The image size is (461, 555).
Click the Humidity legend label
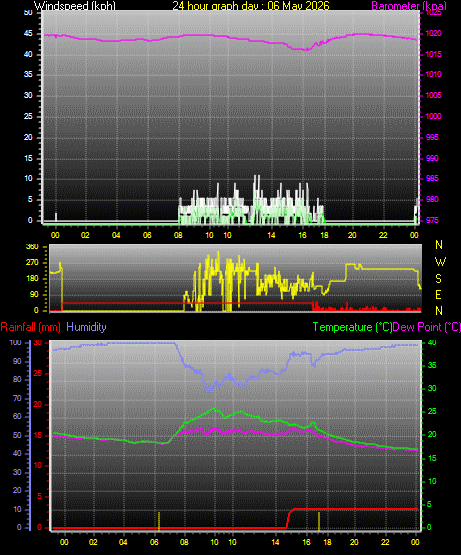(x=86, y=327)
